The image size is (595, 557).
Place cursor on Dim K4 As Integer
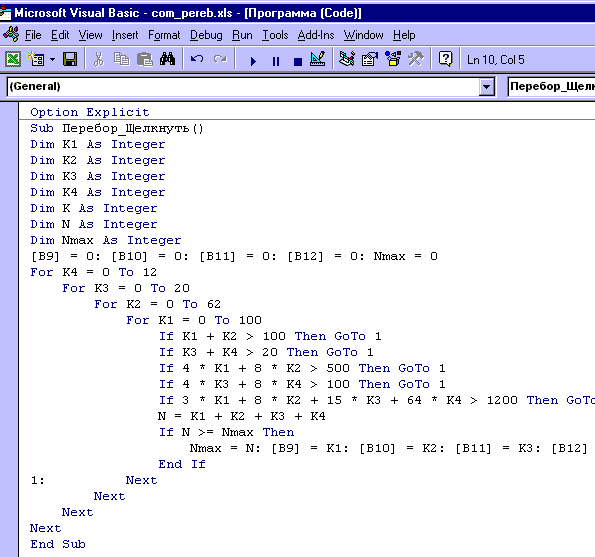tap(98, 192)
